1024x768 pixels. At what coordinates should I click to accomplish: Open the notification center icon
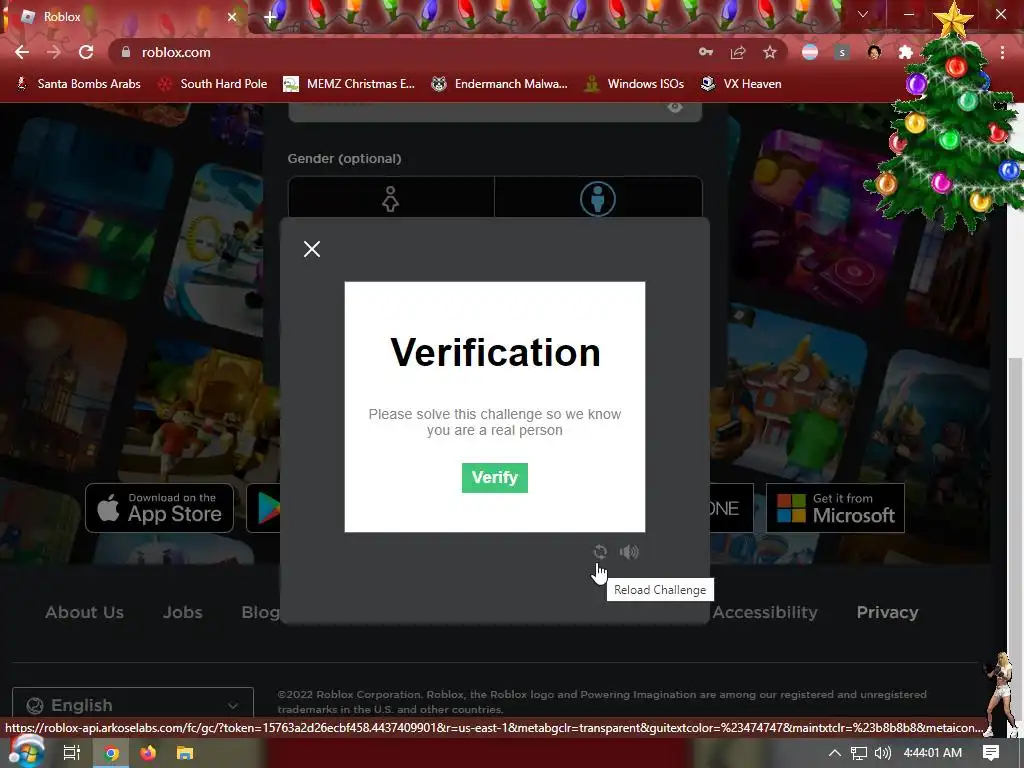click(x=991, y=753)
